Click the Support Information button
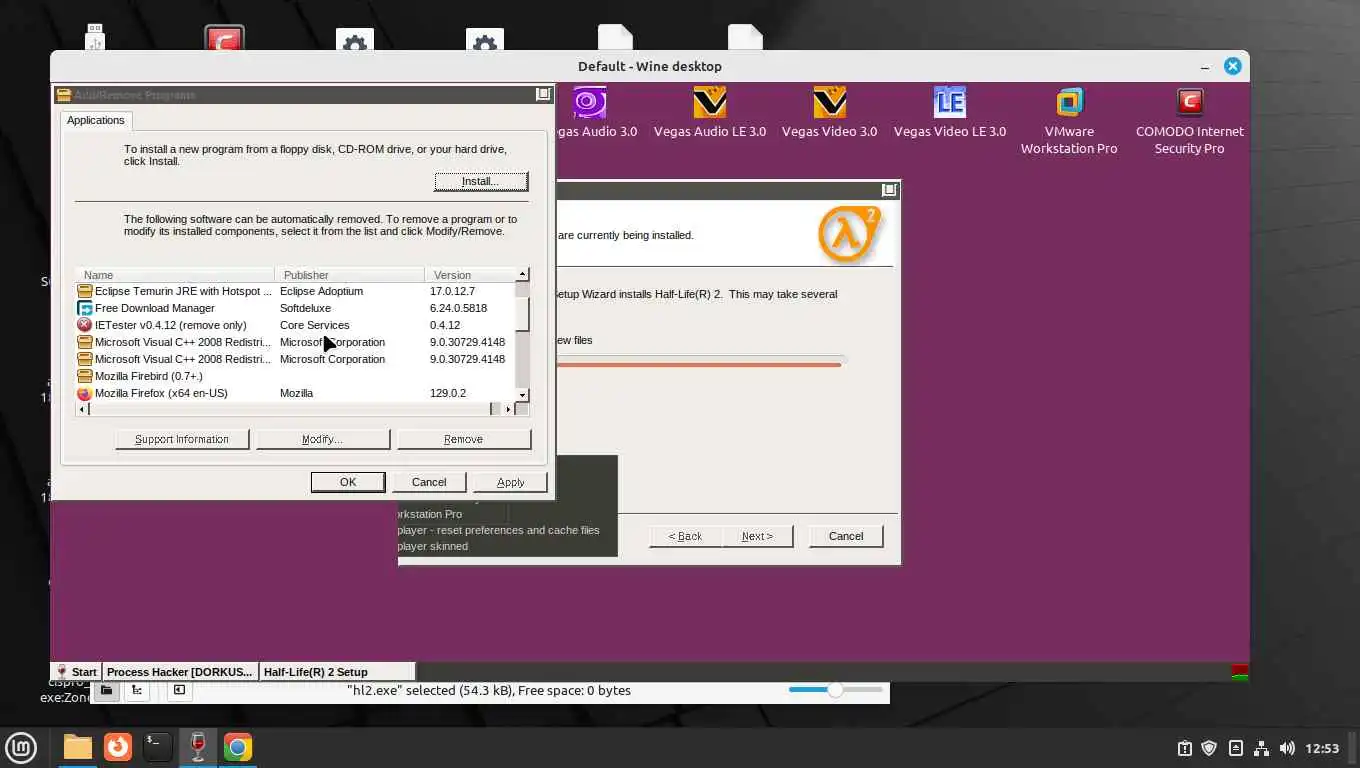The height and width of the screenshot is (768, 1360). pos(182,439)
